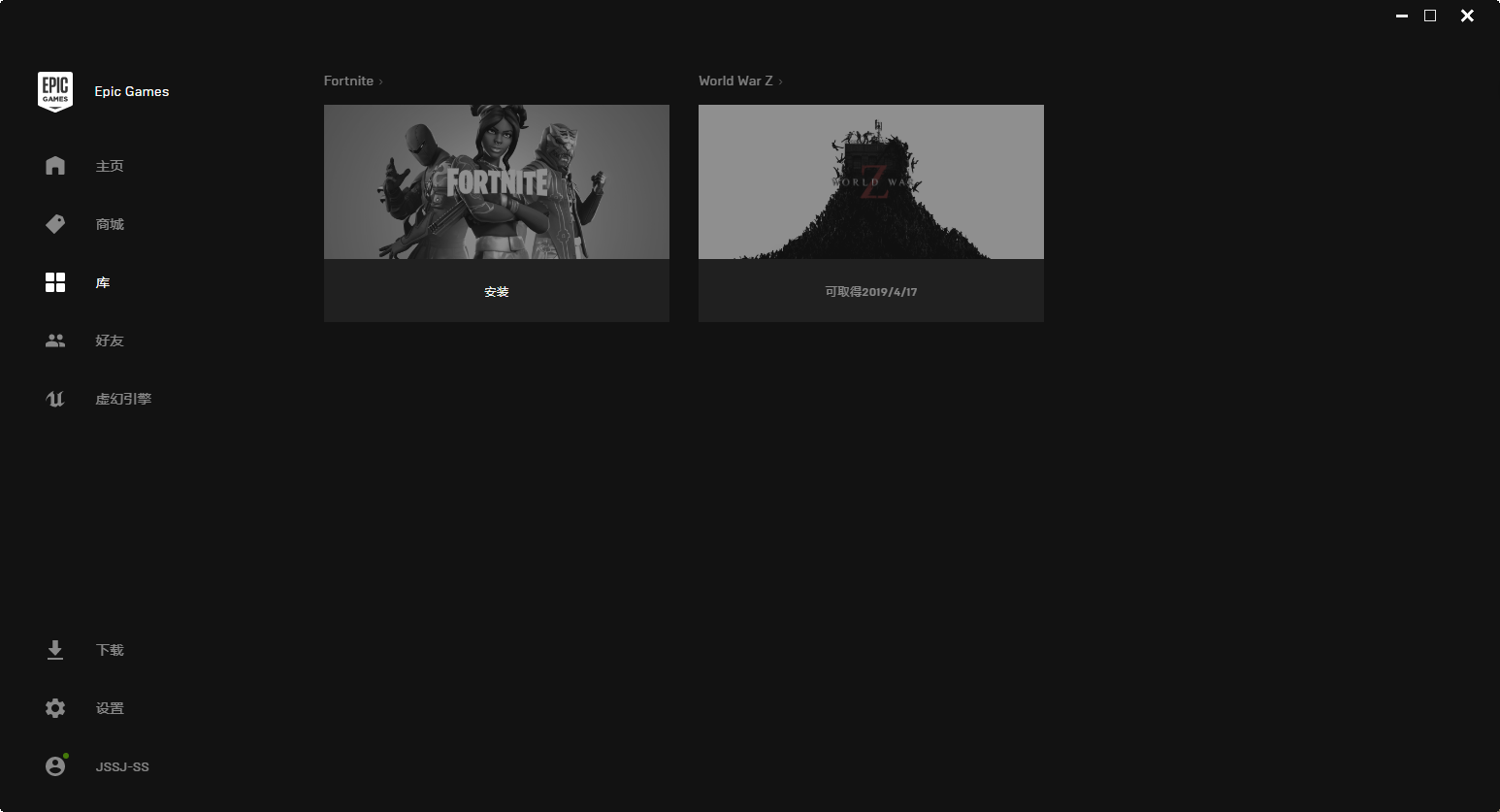Open the 主页 home section
The image size is (1500, 812).
click(110, 166)
